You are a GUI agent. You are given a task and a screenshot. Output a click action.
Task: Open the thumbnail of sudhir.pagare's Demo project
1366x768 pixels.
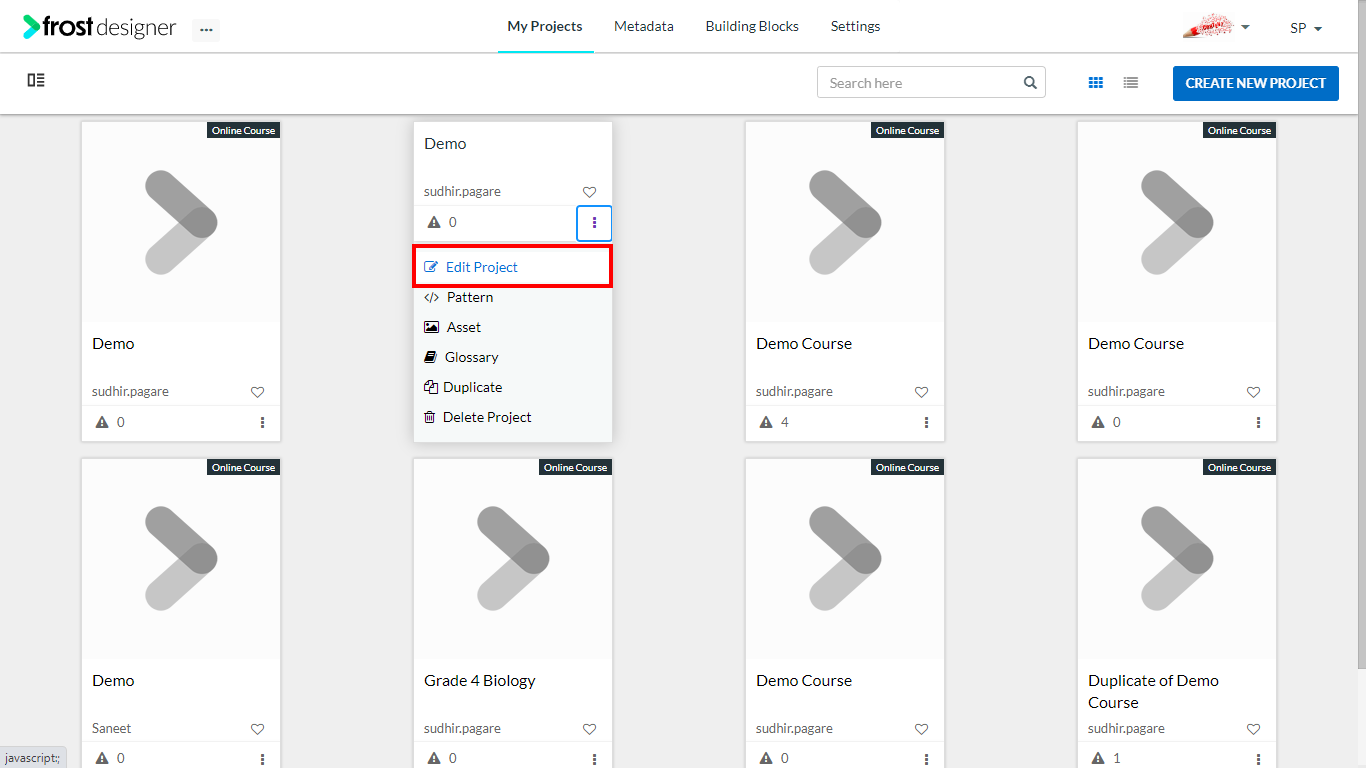click(181, 222)
